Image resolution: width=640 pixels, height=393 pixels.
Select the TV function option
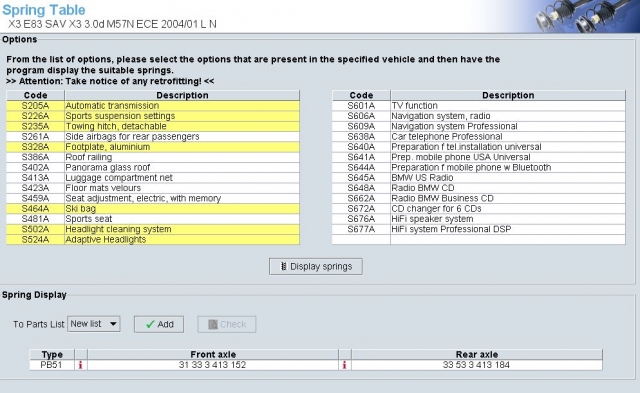(479, 106)
